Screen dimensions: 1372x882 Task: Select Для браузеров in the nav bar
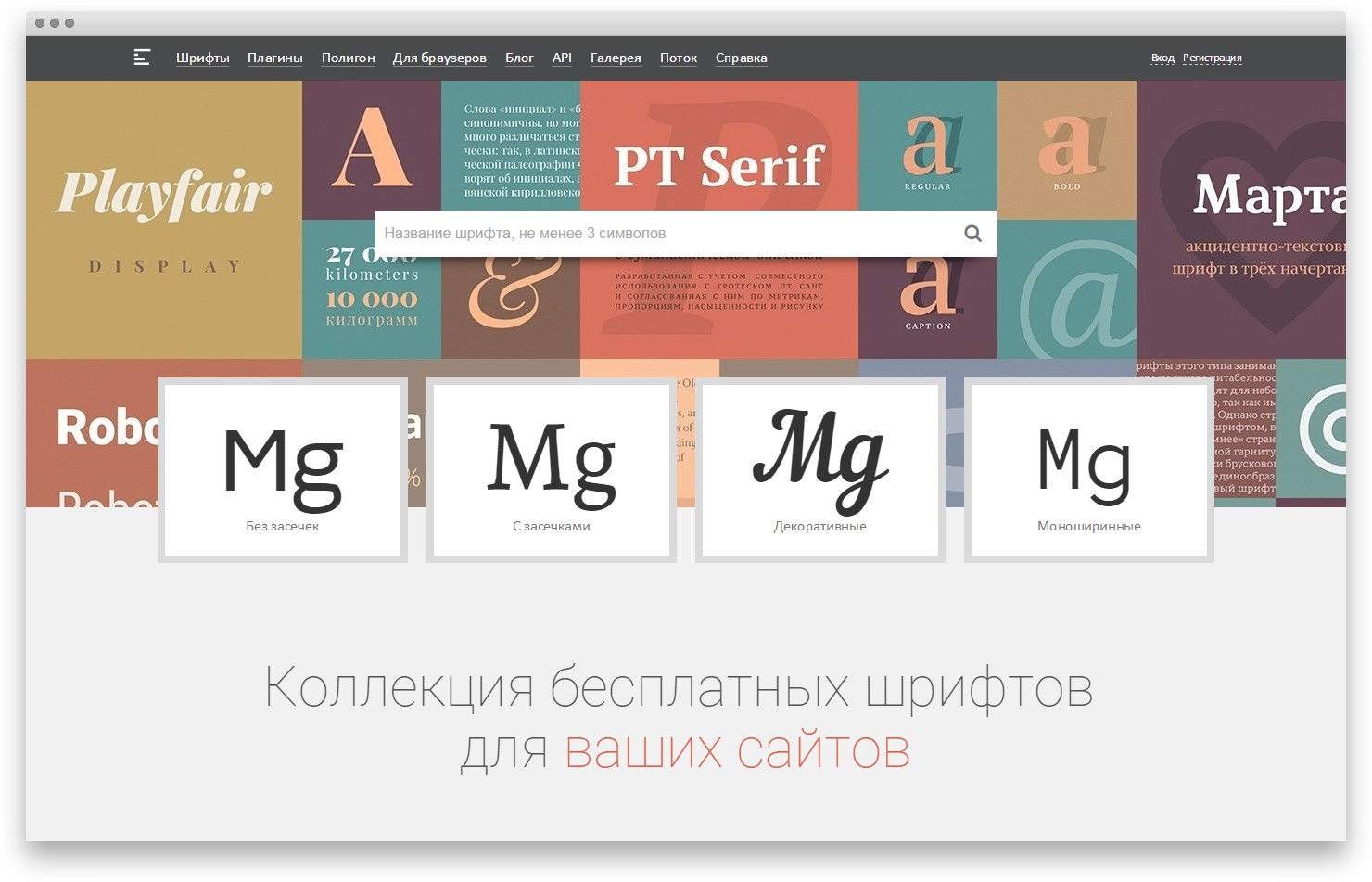(439, 58)
